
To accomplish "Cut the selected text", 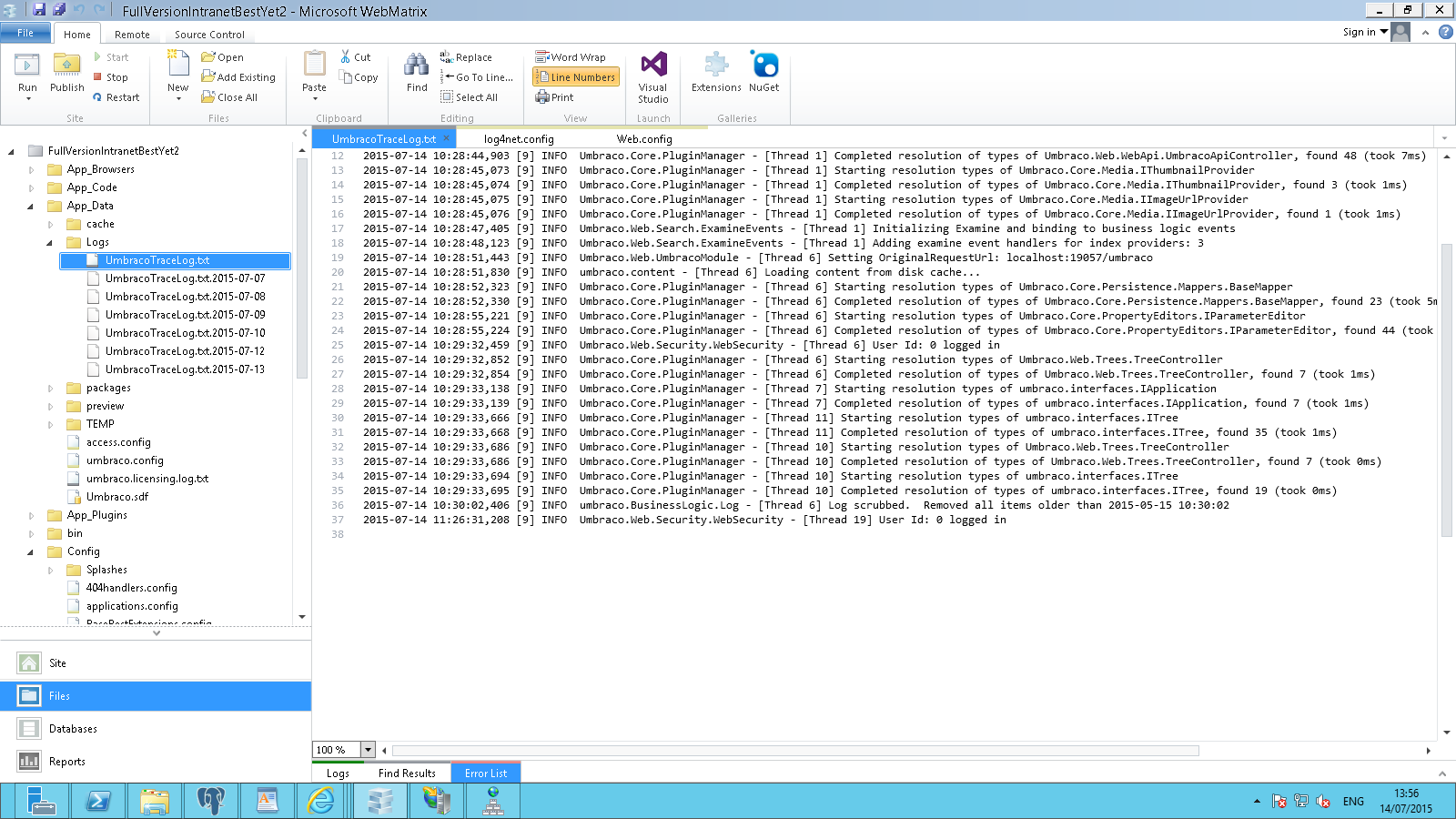I will coord(356,57).
